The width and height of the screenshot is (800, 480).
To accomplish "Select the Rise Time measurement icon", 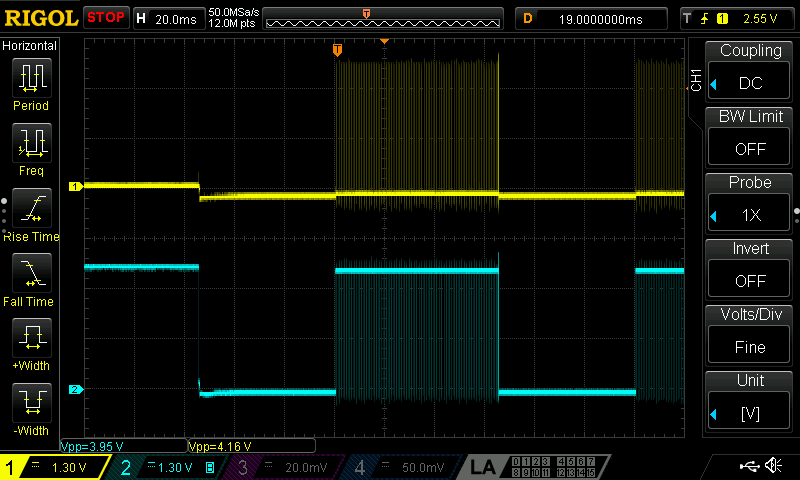I will 32,208.
